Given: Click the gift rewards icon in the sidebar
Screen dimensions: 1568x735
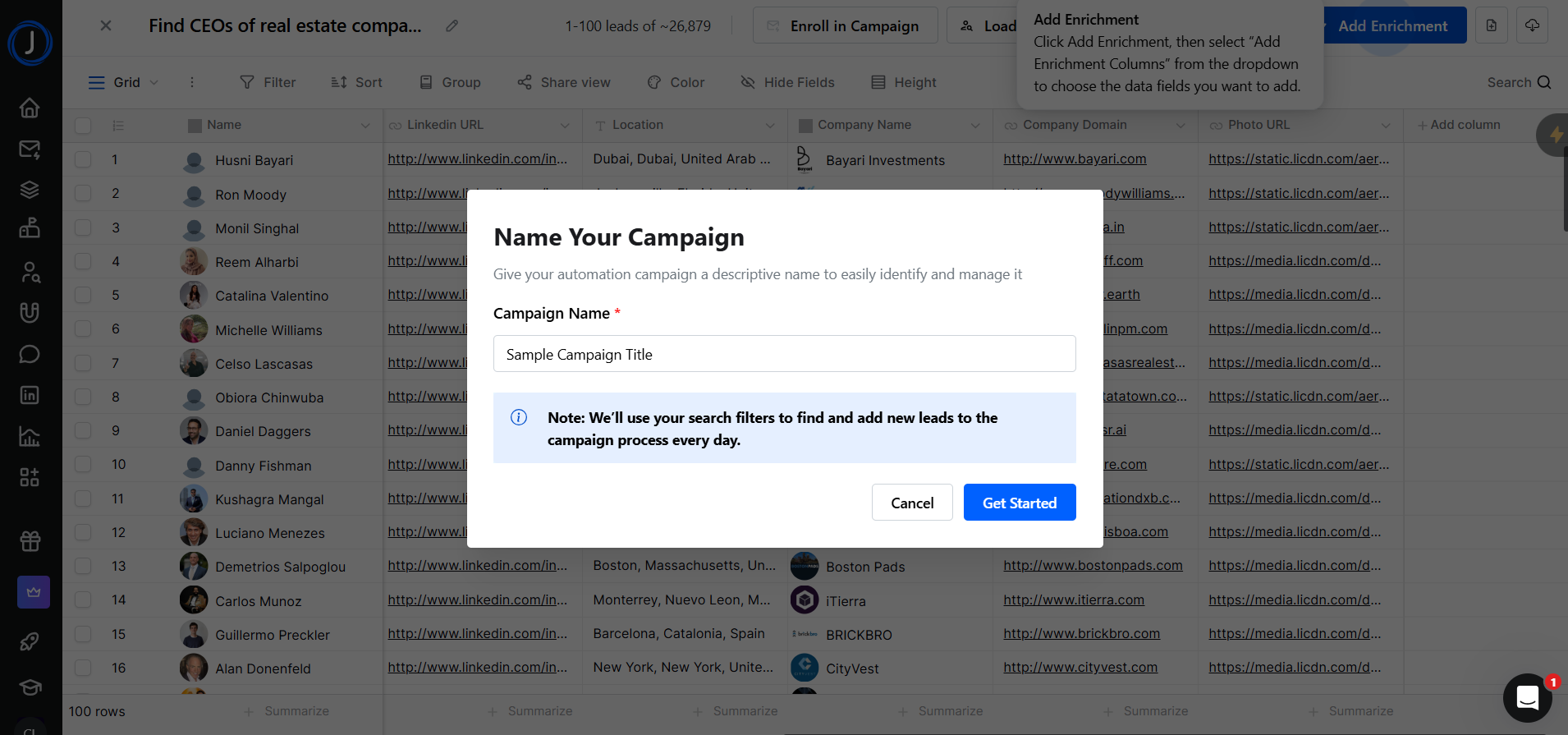Looking at the screenshot, I should [29, 541].
